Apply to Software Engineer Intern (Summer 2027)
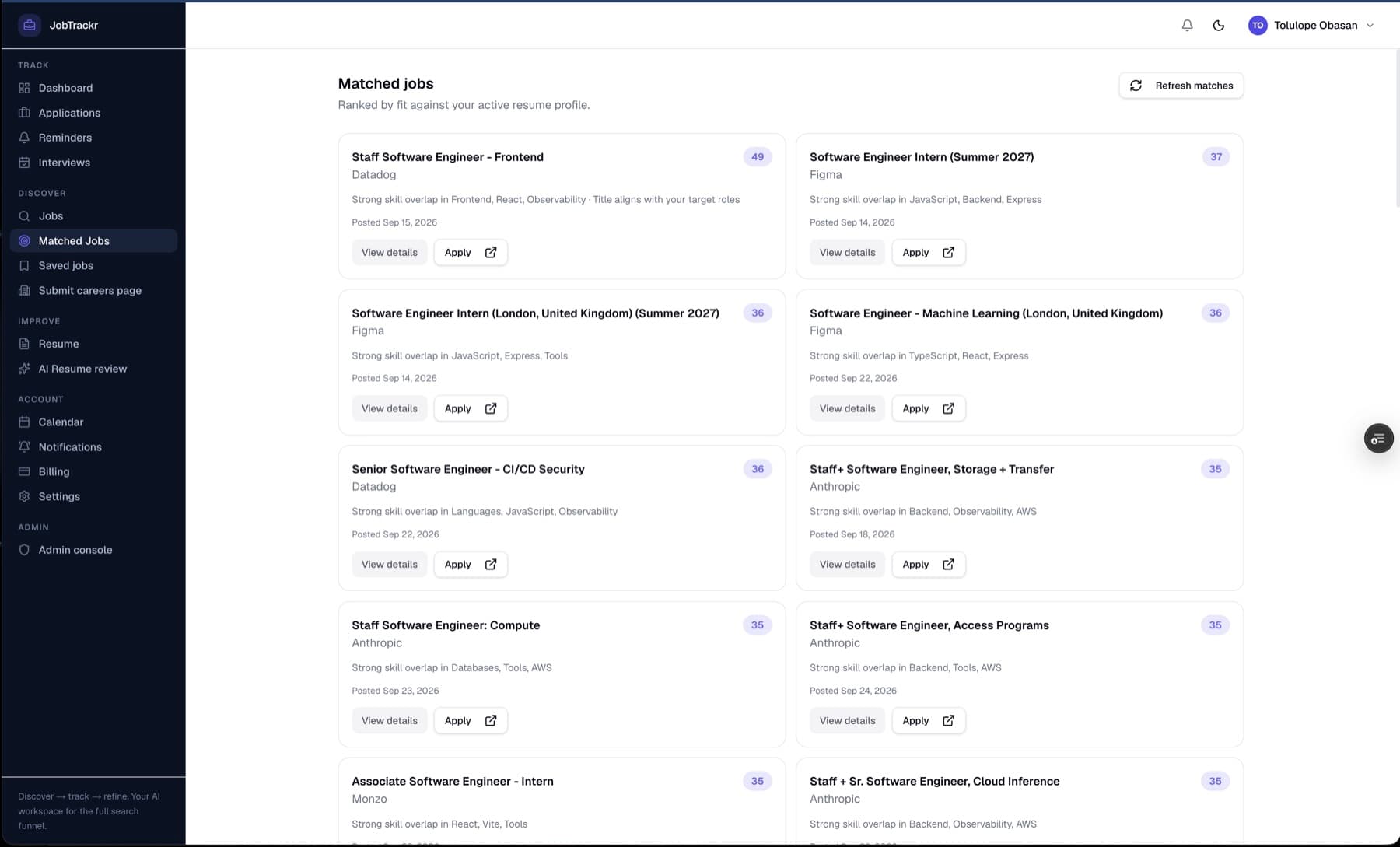 point(929,253)
